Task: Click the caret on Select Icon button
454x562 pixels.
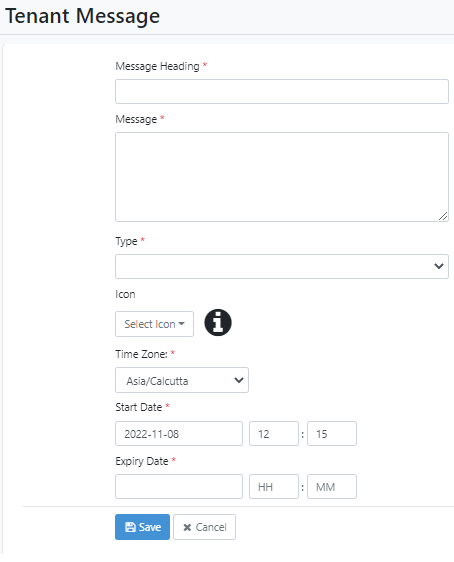Action: tap(181, 324)
